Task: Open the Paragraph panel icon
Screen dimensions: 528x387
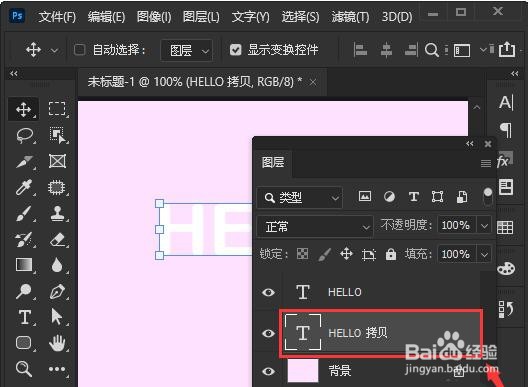Action: (x=506, y=130)
